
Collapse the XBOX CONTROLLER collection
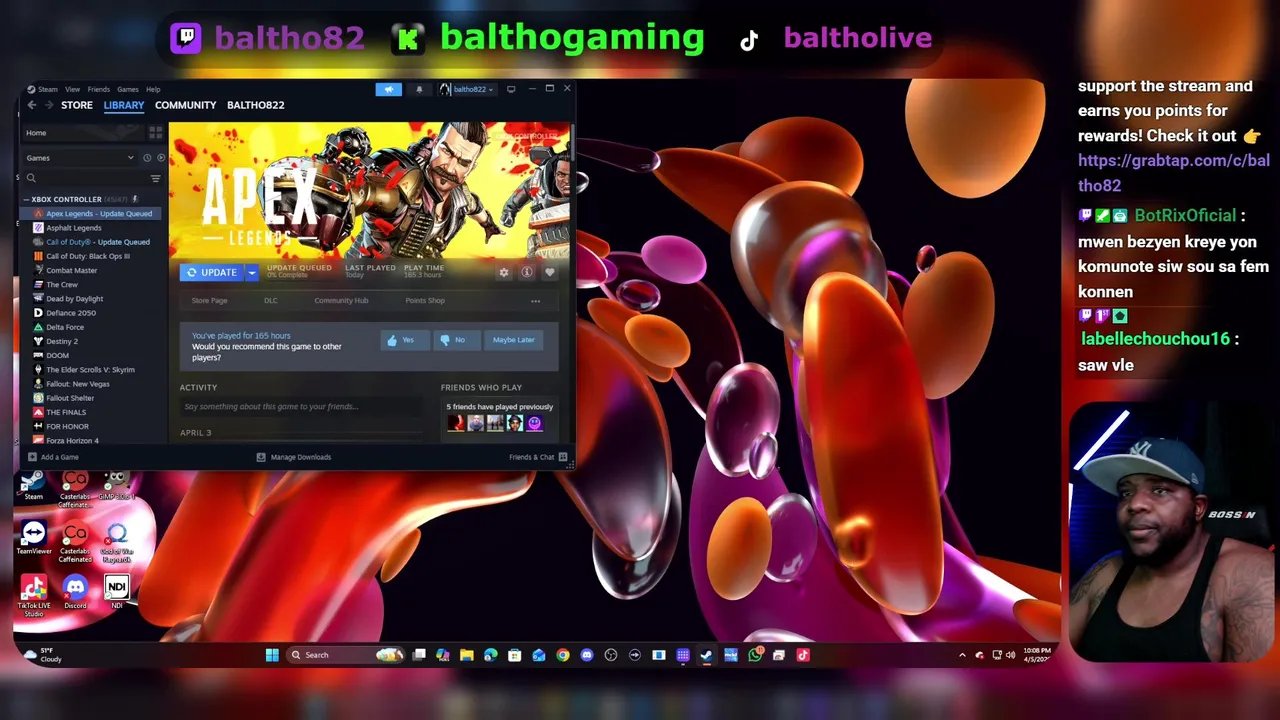pos(27,199)
